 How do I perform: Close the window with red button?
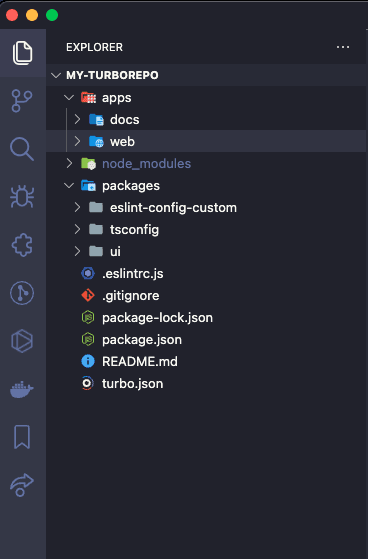pos(12,15)
